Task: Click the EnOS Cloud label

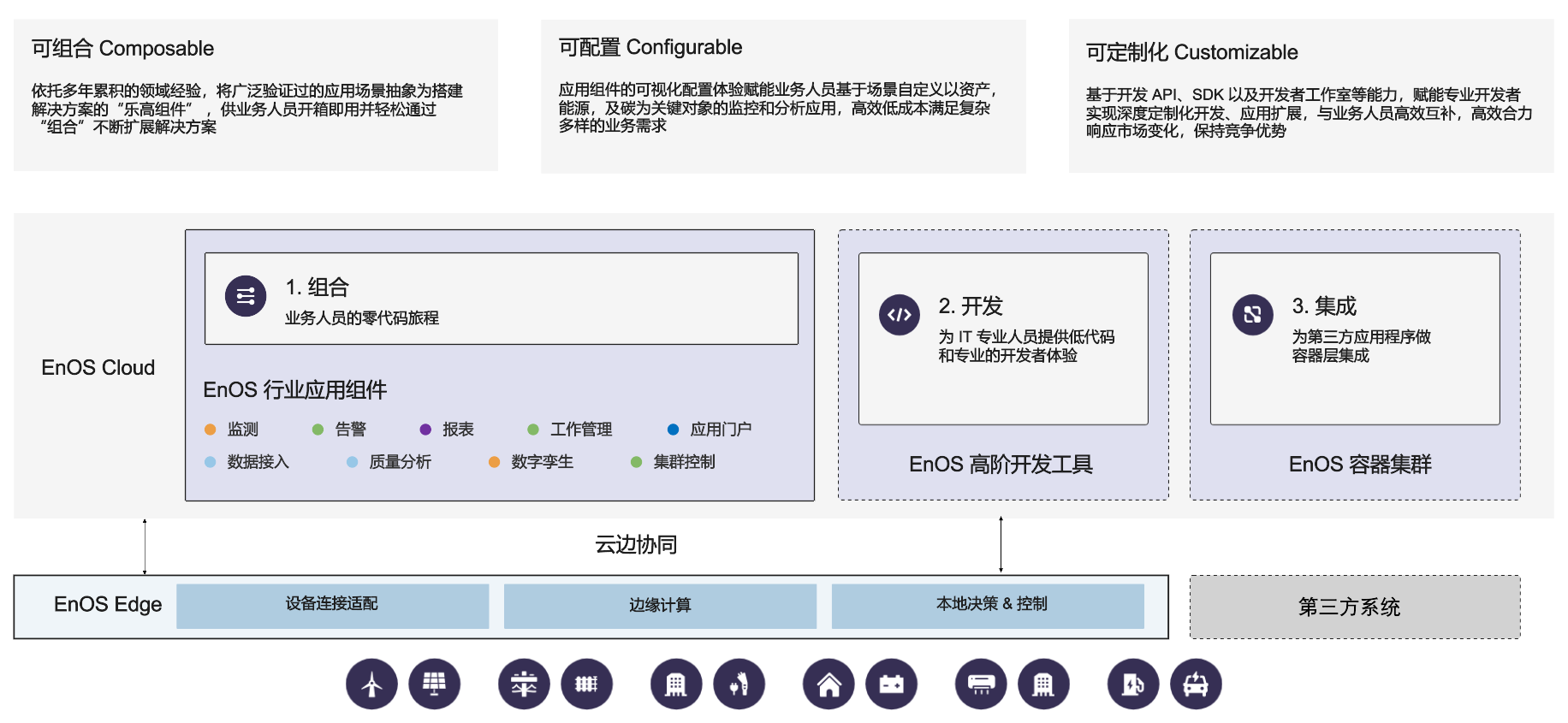Action: 98,368
